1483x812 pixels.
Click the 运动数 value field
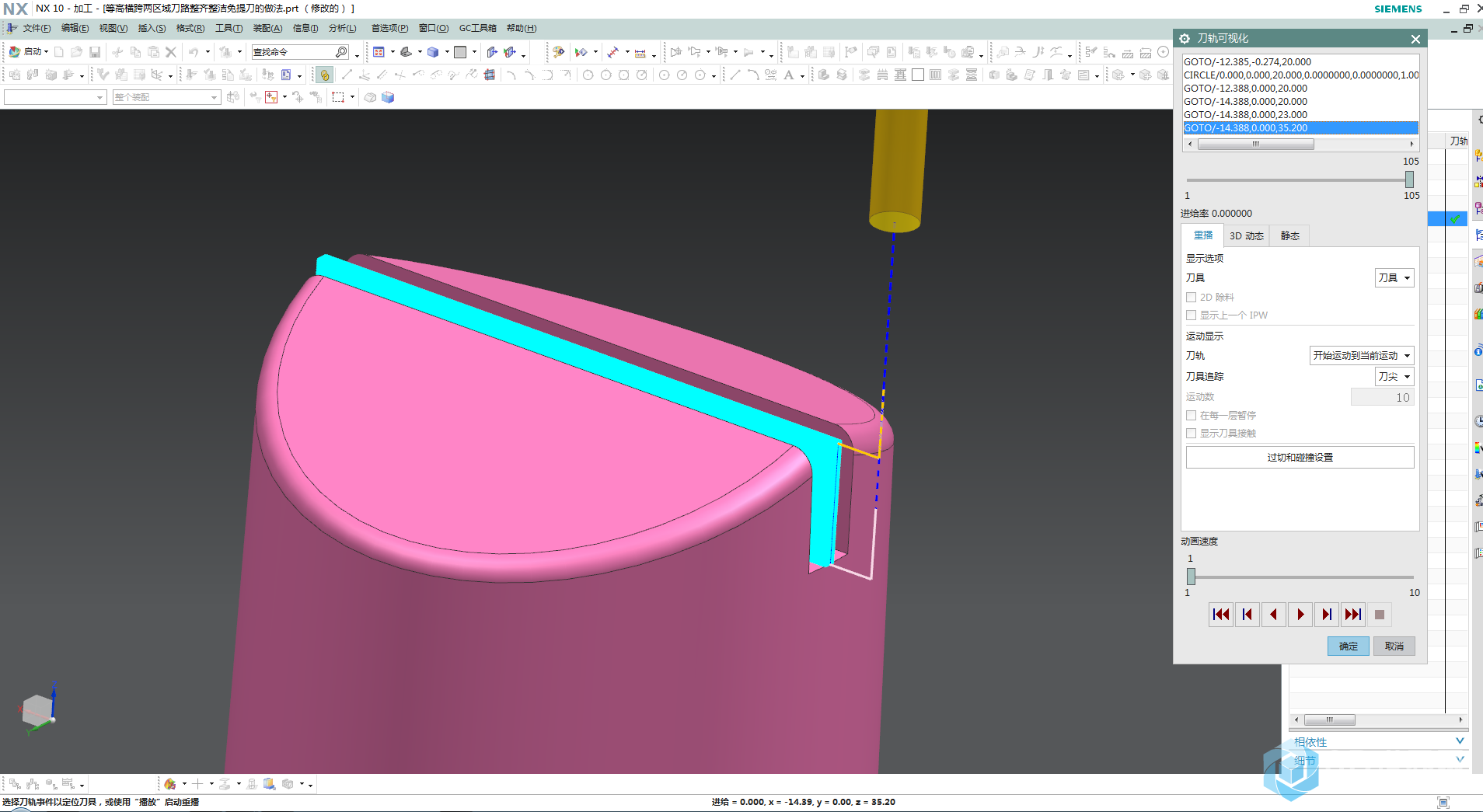(x=1382, y=397)
